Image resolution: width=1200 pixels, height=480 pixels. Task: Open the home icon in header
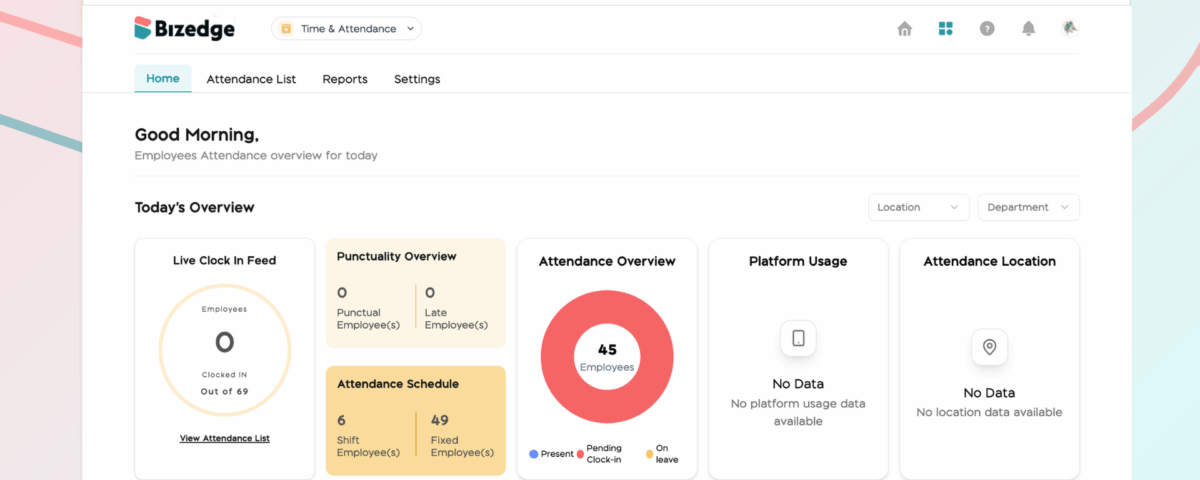(905, 29)
